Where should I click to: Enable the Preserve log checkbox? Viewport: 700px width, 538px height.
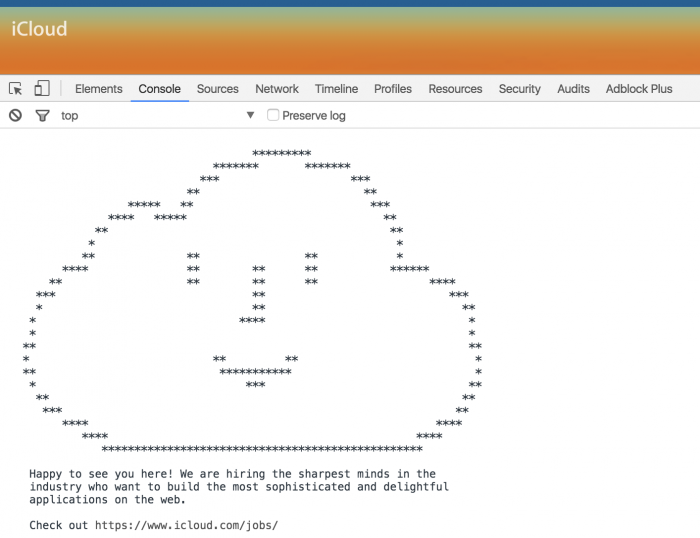pos(273,115)
